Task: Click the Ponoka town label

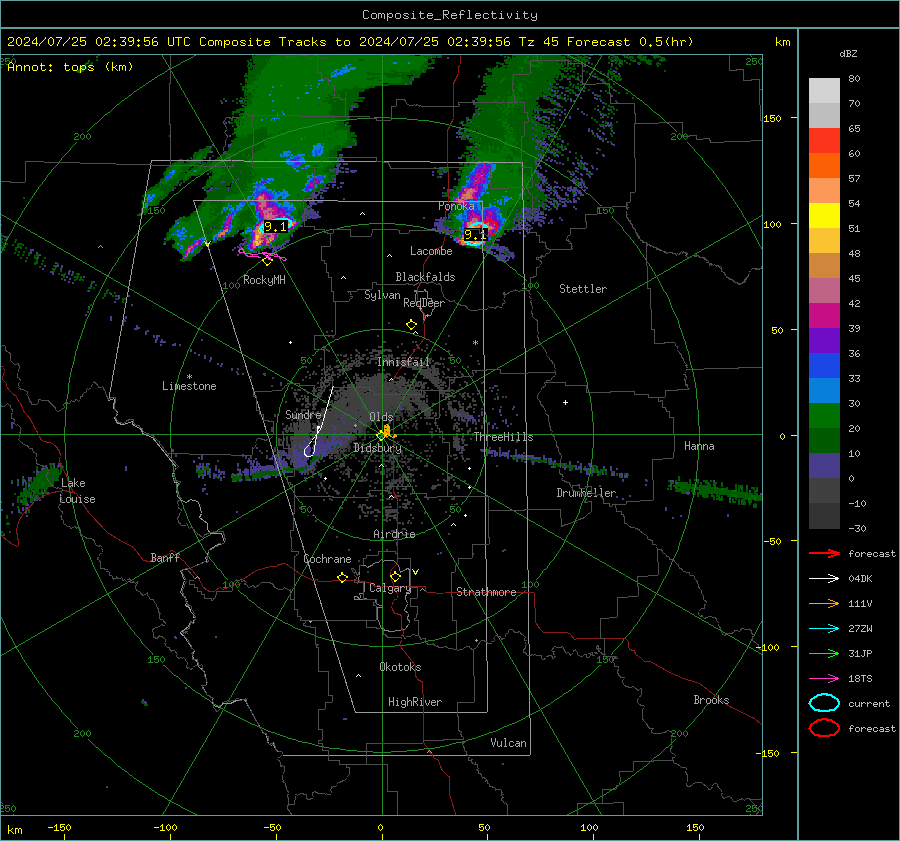Action: tap(456, 206)
